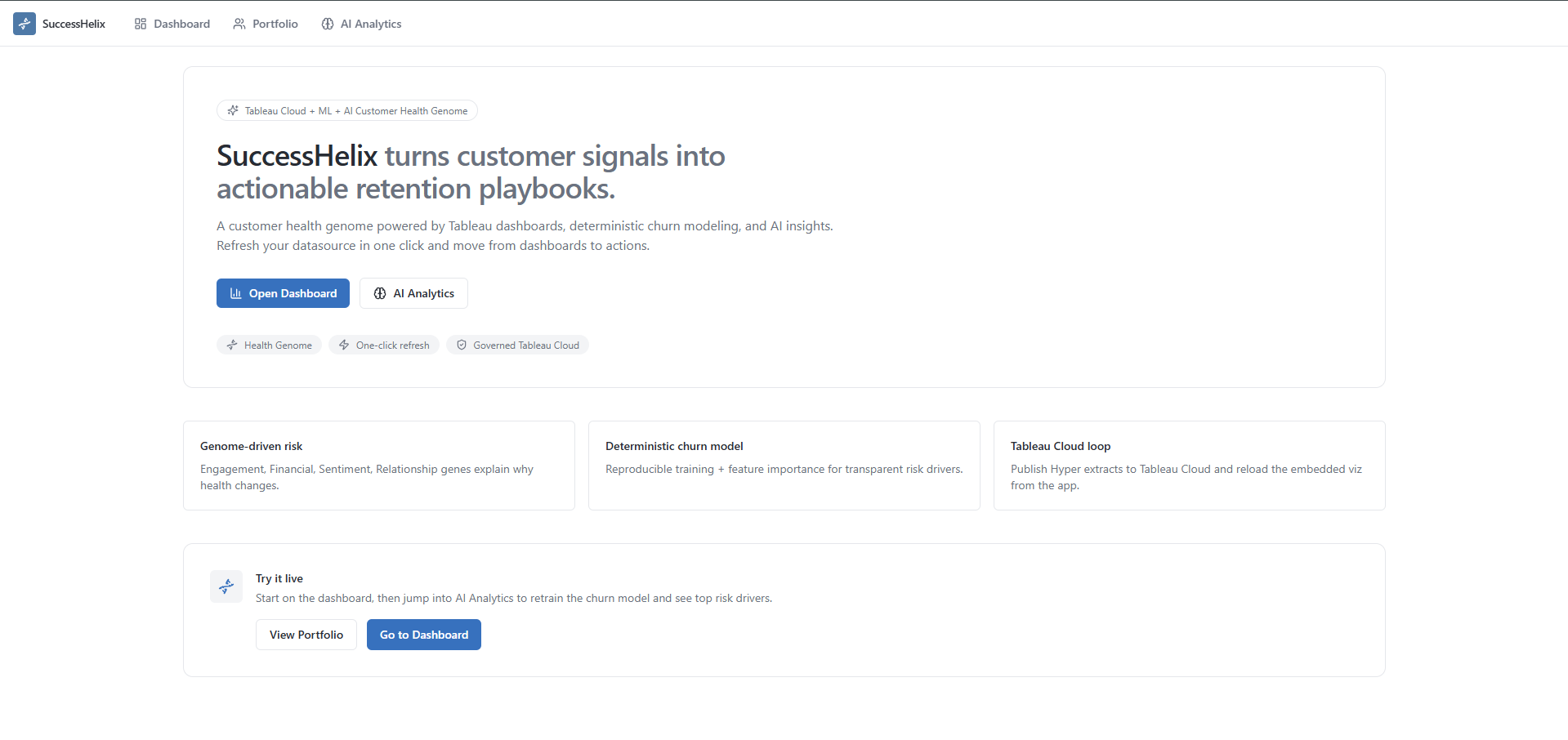
Task: Click the Portfolio people icon in the navigation bar
Action: point(239,24)
